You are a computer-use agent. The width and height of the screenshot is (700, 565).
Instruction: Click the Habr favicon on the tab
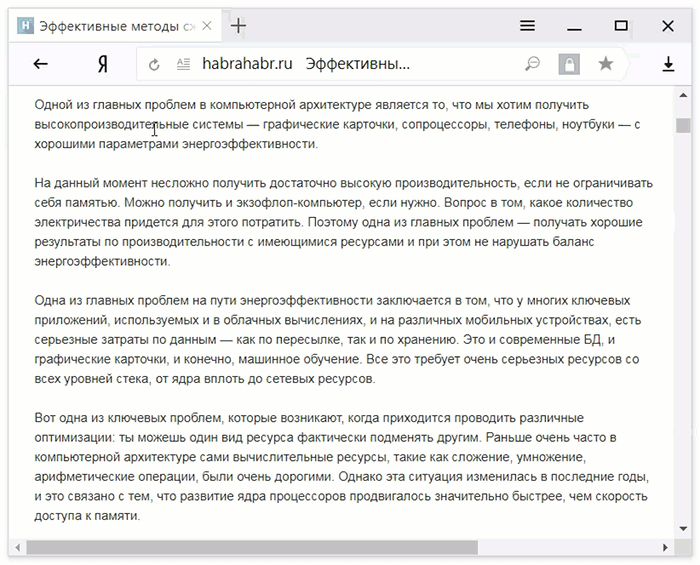25,26
